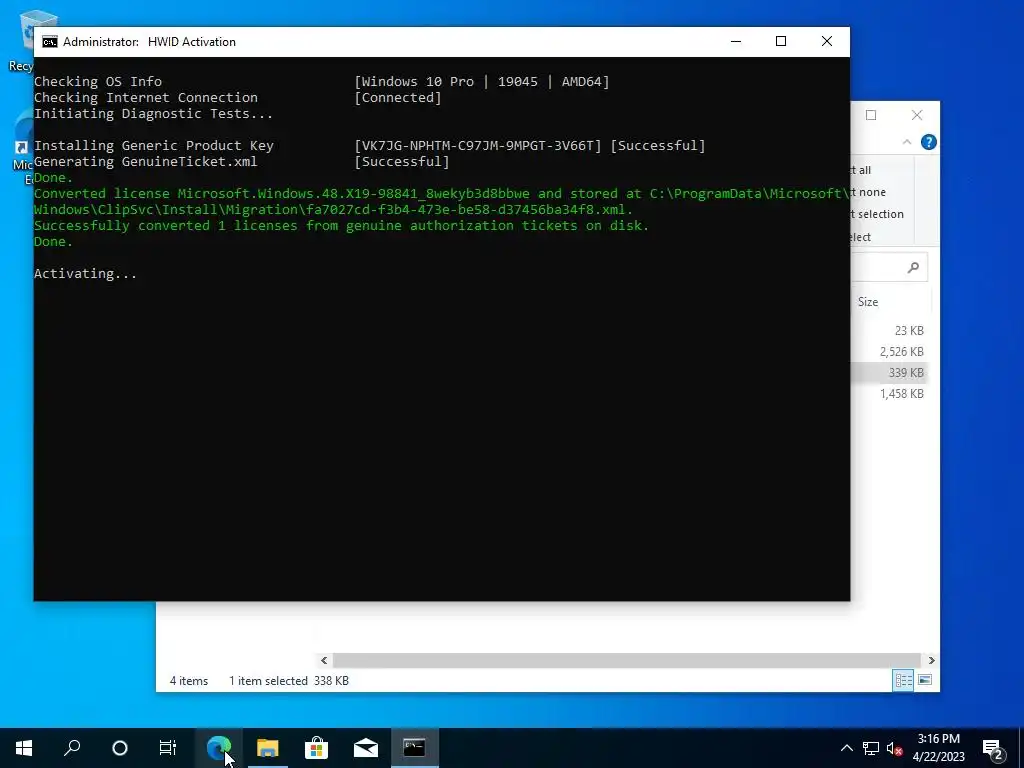This screenshot has width=1024, height=768.
Task: Open Task View on taskbar
Action: pos(168,748)
